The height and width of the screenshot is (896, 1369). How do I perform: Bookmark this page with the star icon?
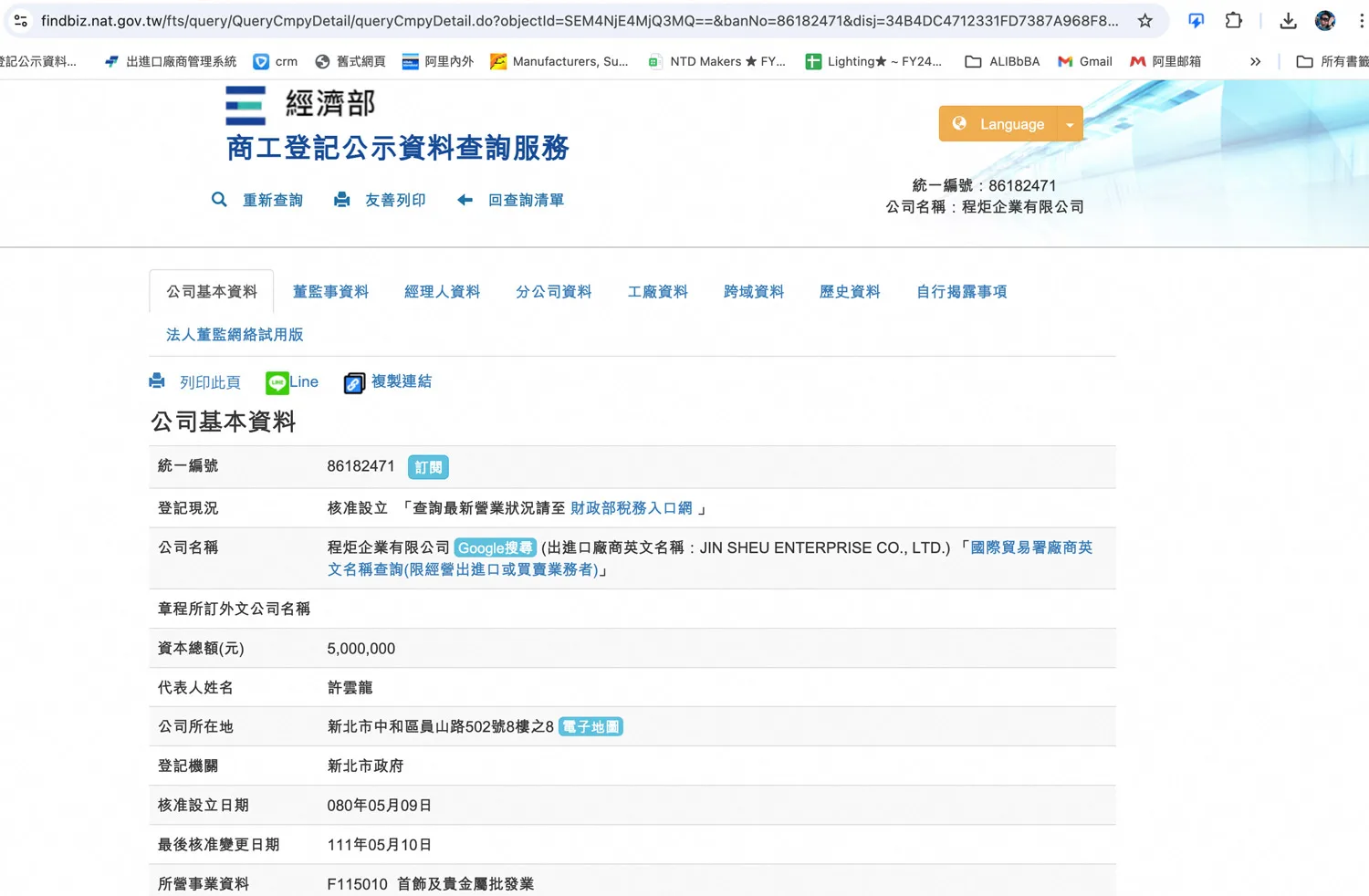1144,21
